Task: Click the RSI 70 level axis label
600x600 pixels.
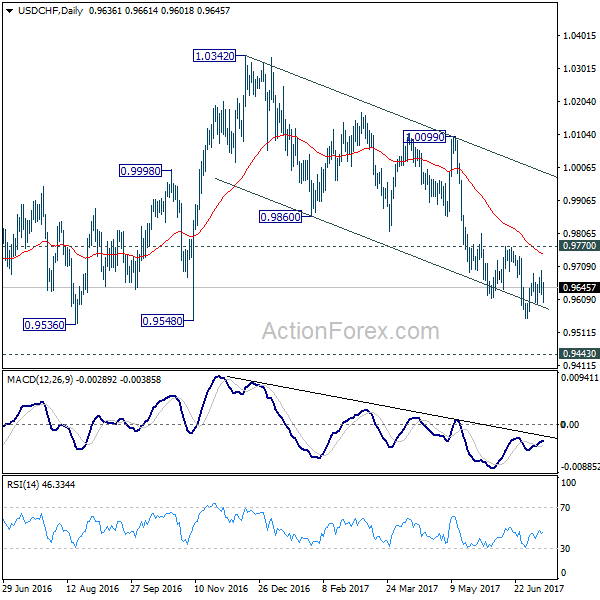Action: coord(565,507)
